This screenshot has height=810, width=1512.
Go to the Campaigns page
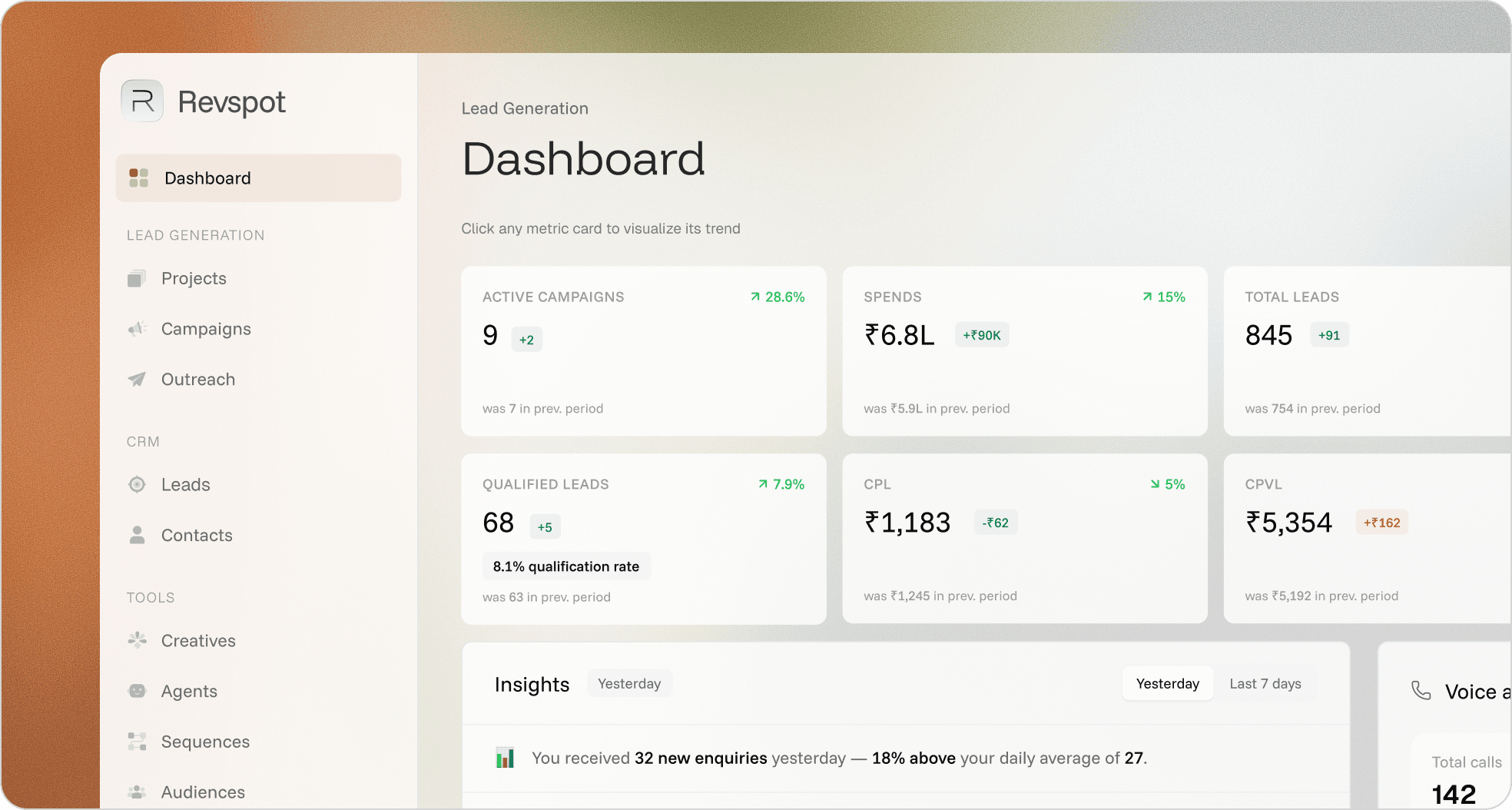[206, 329]
